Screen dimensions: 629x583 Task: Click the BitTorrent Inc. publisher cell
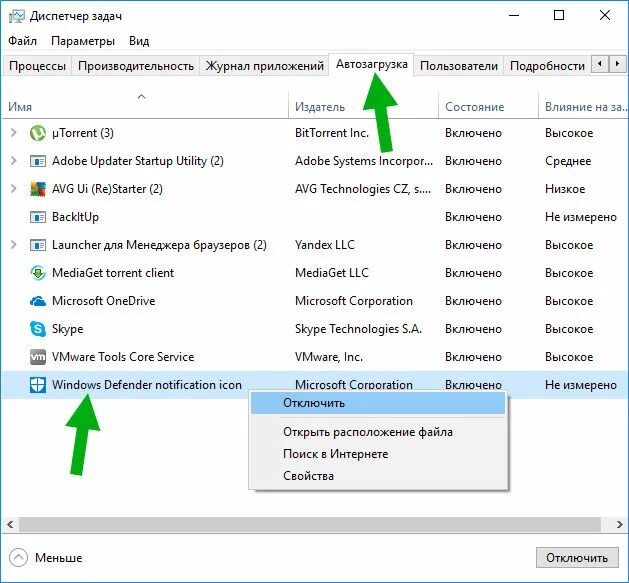point(332,133)
